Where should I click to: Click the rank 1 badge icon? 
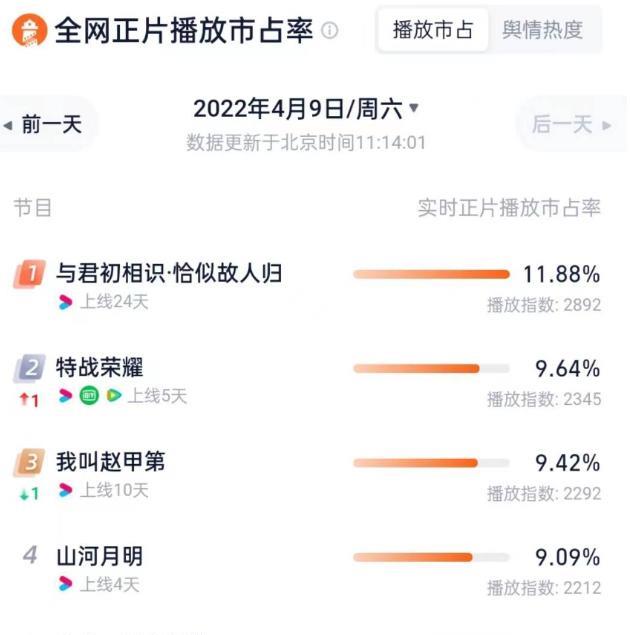coord(30,274)
